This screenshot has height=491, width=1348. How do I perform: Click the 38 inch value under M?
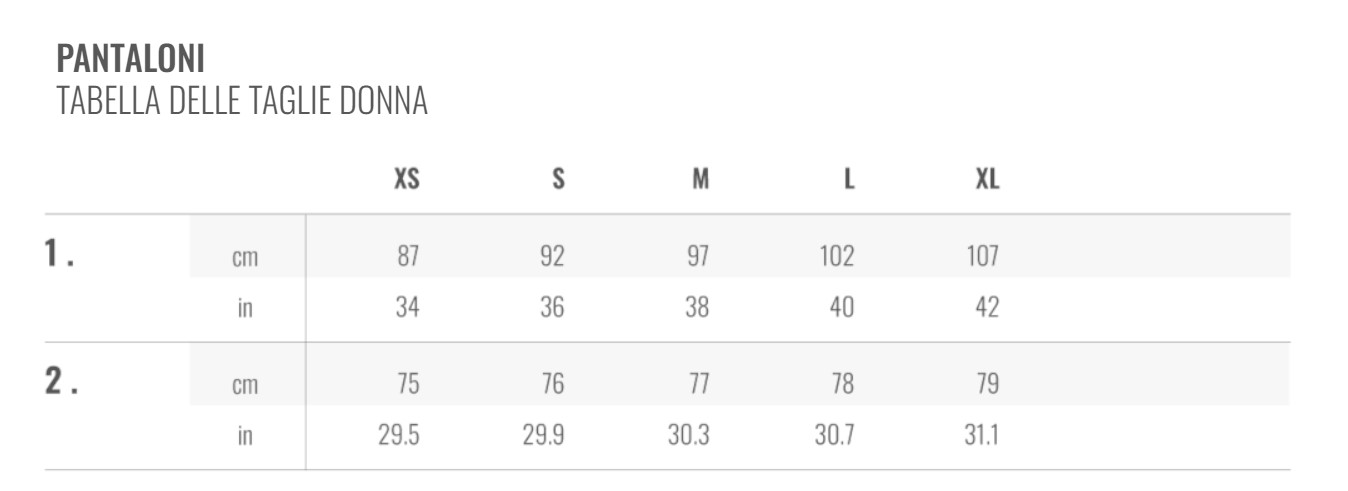pos(697,307)
